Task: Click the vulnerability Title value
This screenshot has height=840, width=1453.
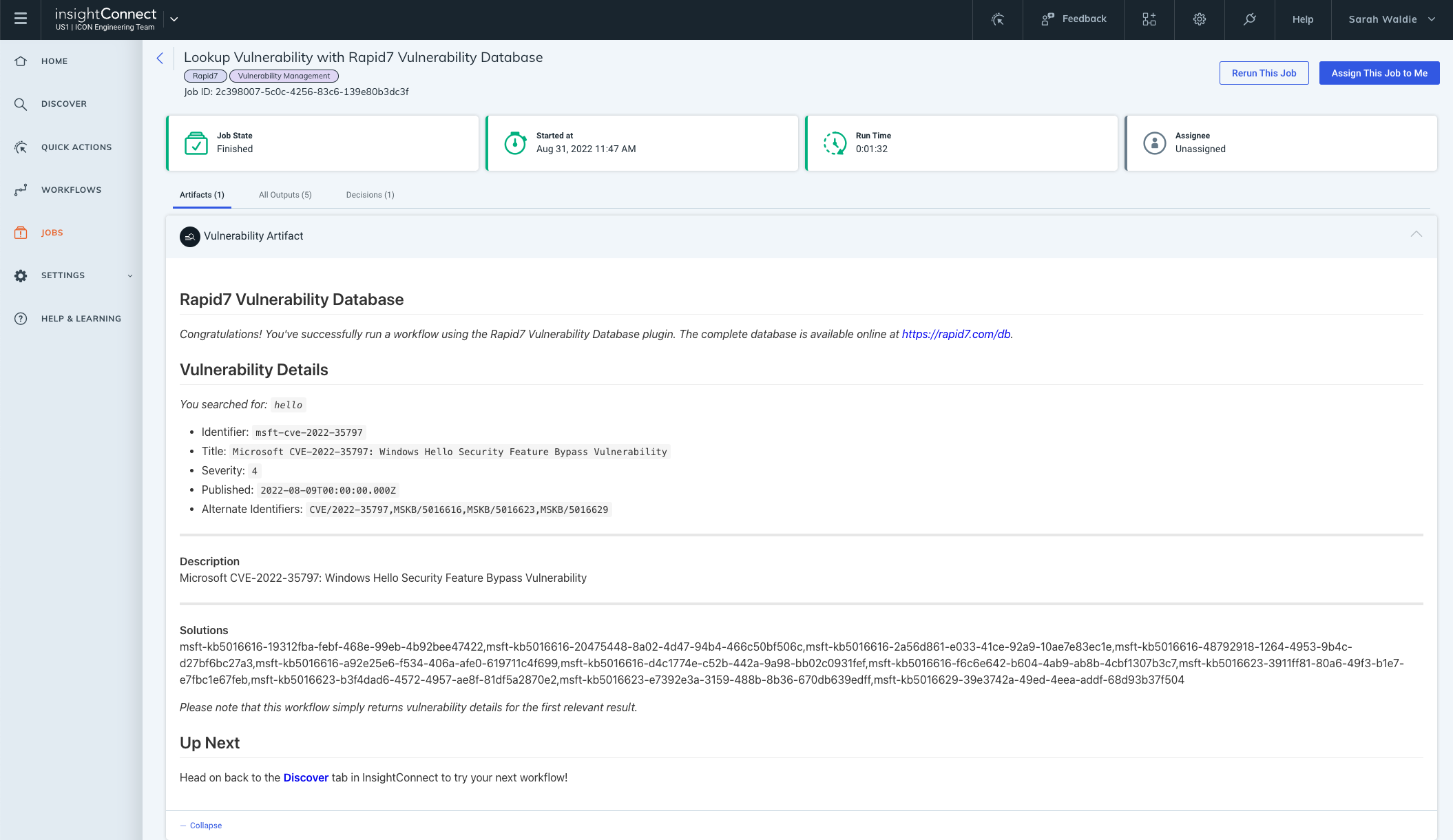Action: 450,452
